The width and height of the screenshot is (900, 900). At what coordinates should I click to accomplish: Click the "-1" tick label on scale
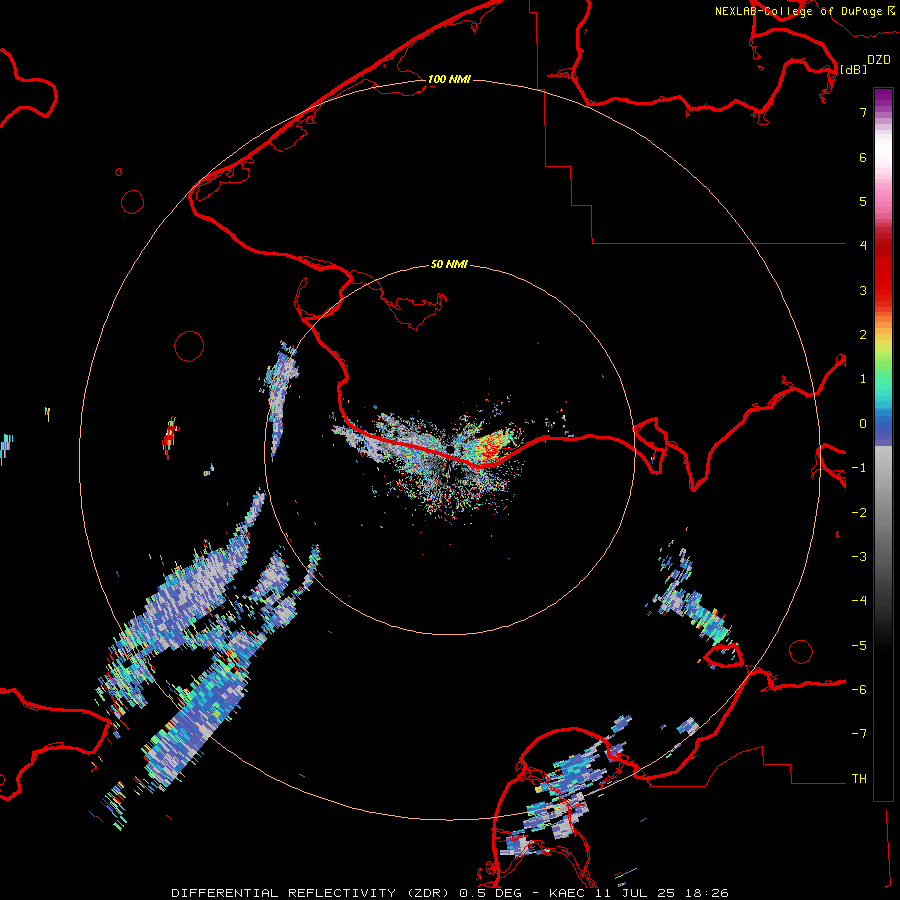(859, 468)
